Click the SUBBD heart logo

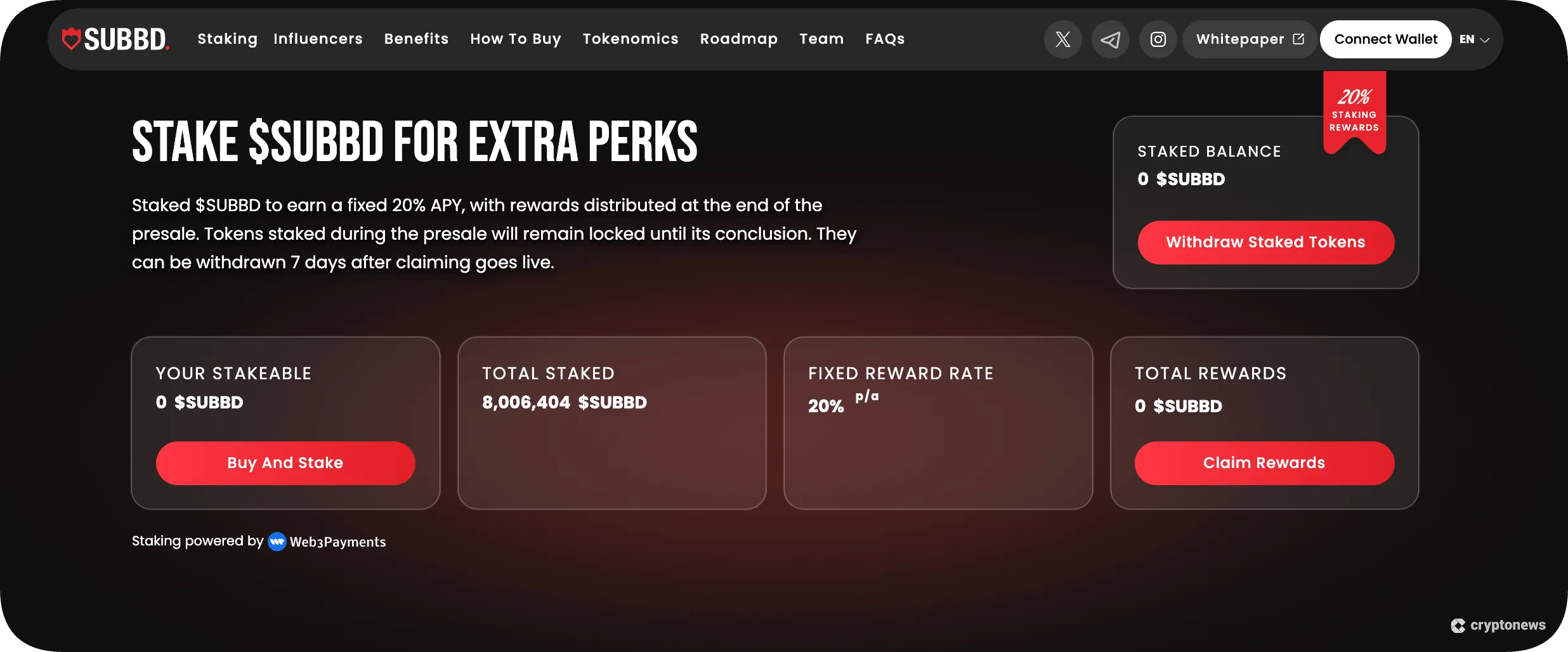(72, 39)
